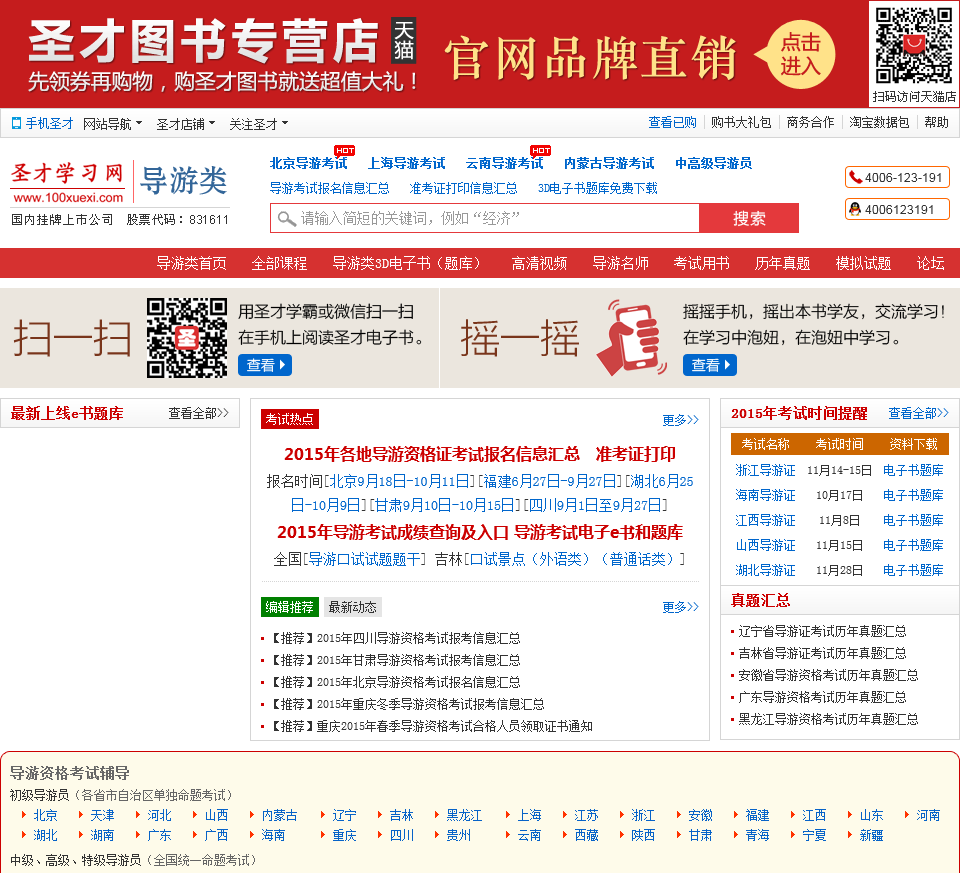960x873 pixels.
Task: Open 3D电子书题库免费下载 link
Action: [x=598, y=189]
